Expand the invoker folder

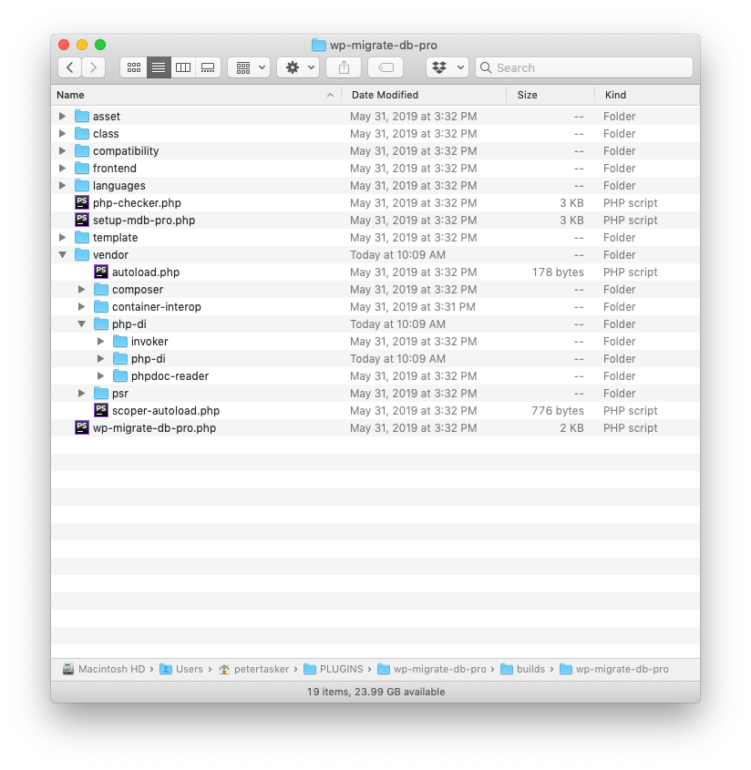click(101, 342)
